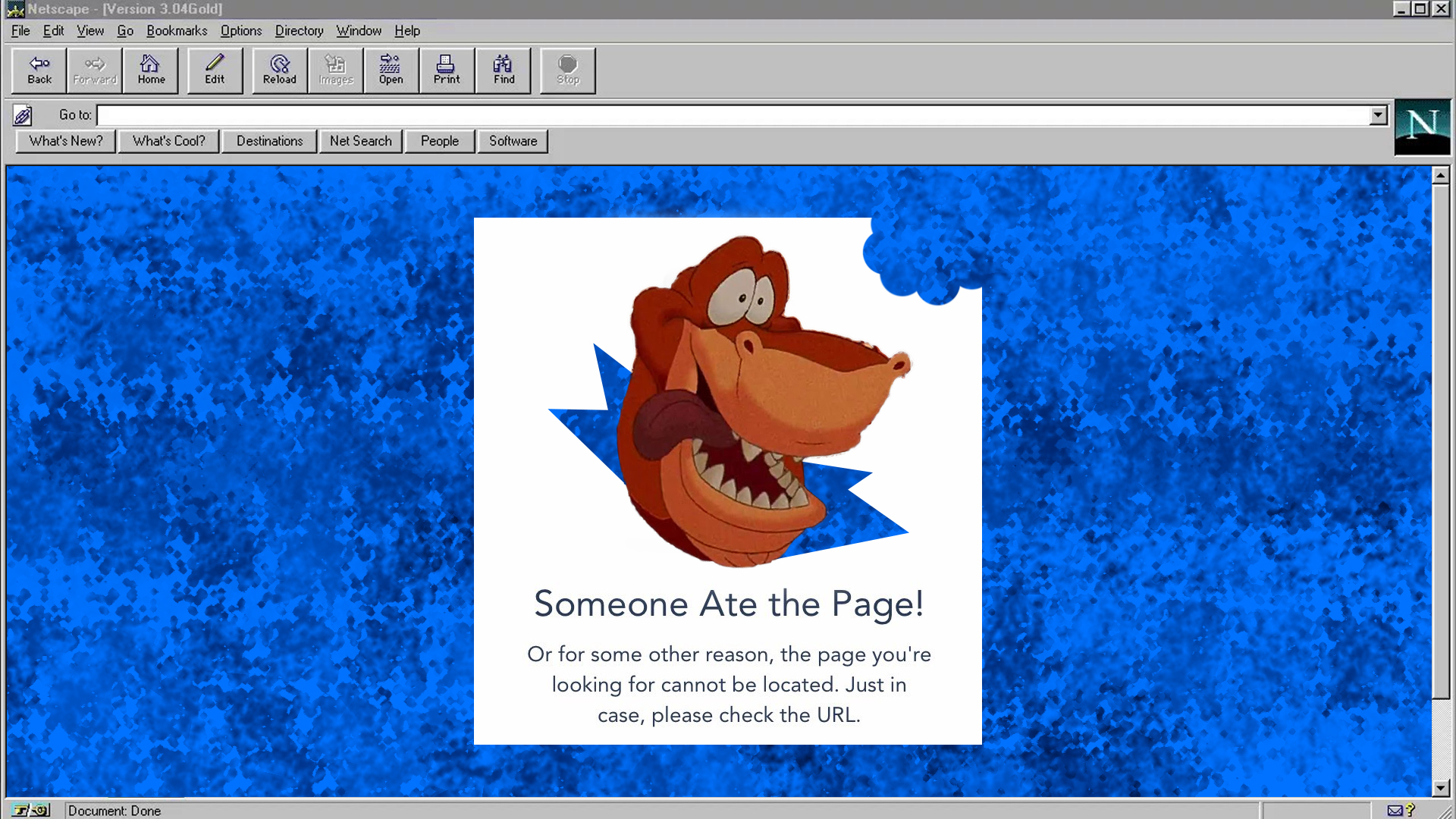
Task: Go back with the Back toolbar button
Action: coord(39,71)
